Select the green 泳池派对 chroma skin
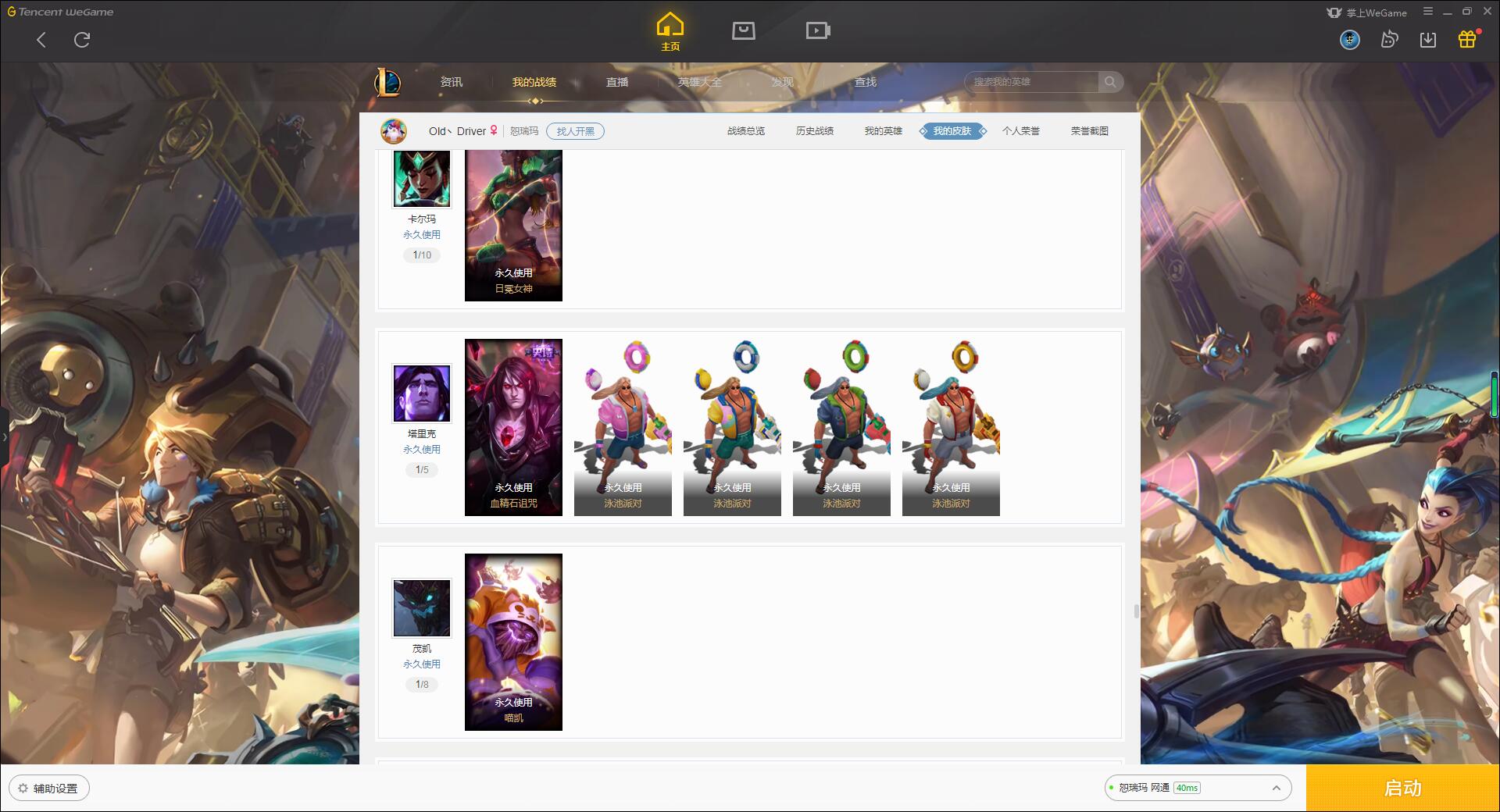Viewport: 1500px width, 812px height. [x=841, y=427]
